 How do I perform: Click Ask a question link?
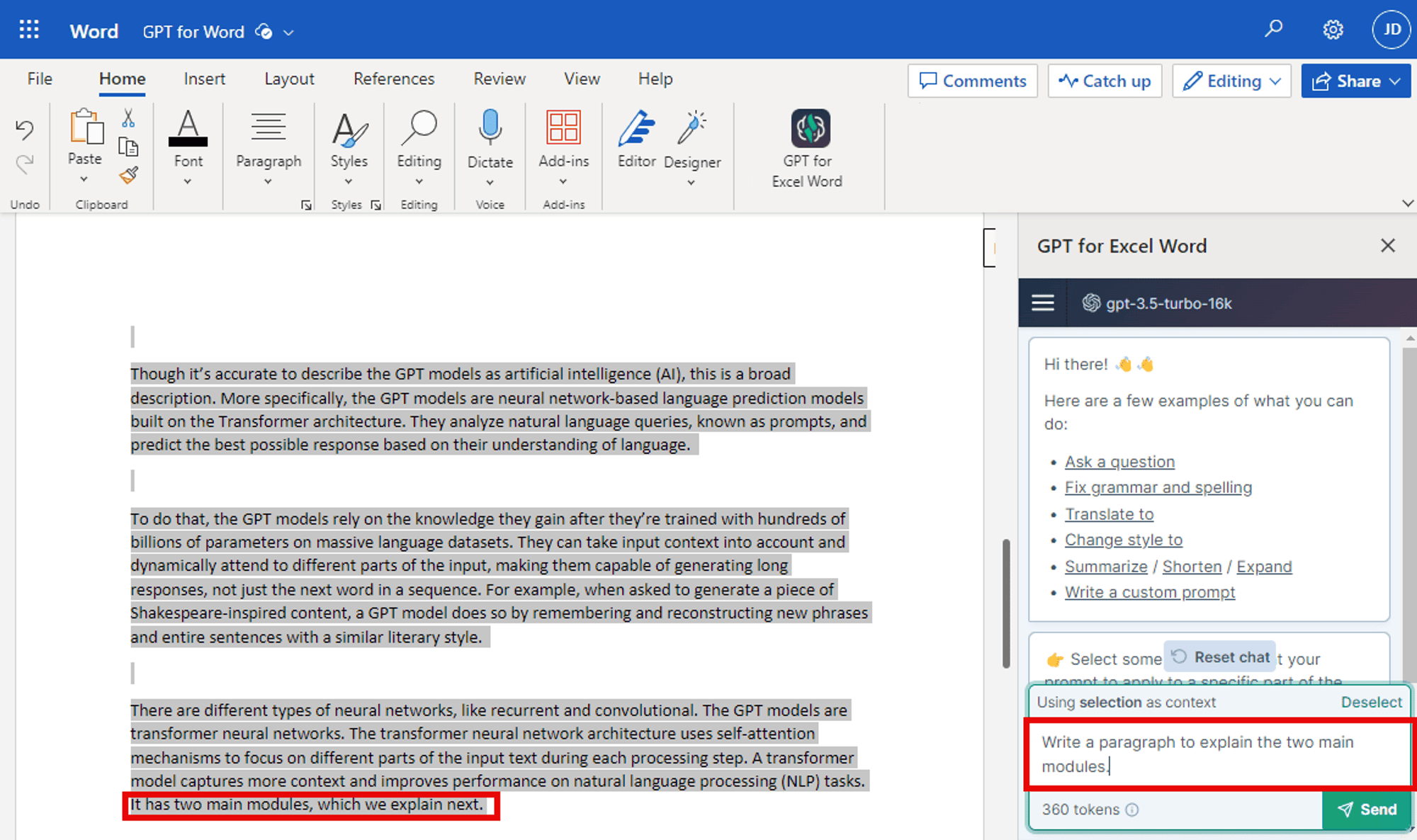tap(1119, 462)
